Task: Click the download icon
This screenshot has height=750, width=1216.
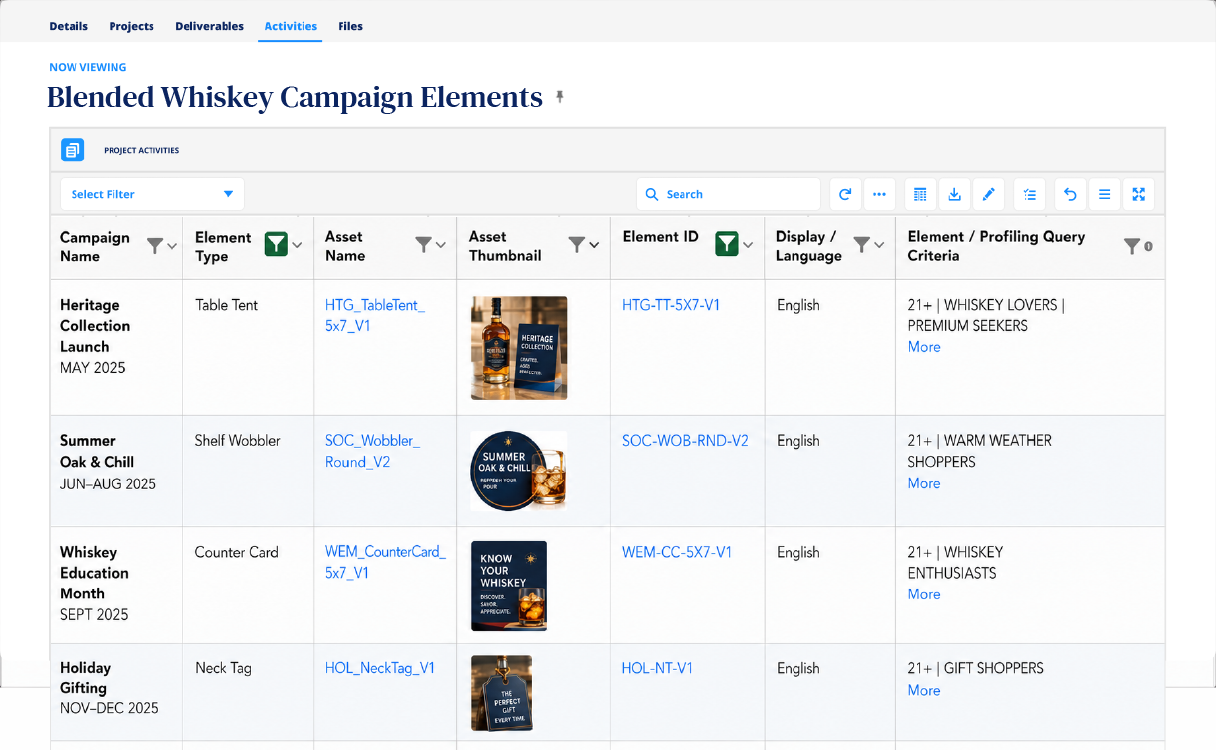Action: 954,194
